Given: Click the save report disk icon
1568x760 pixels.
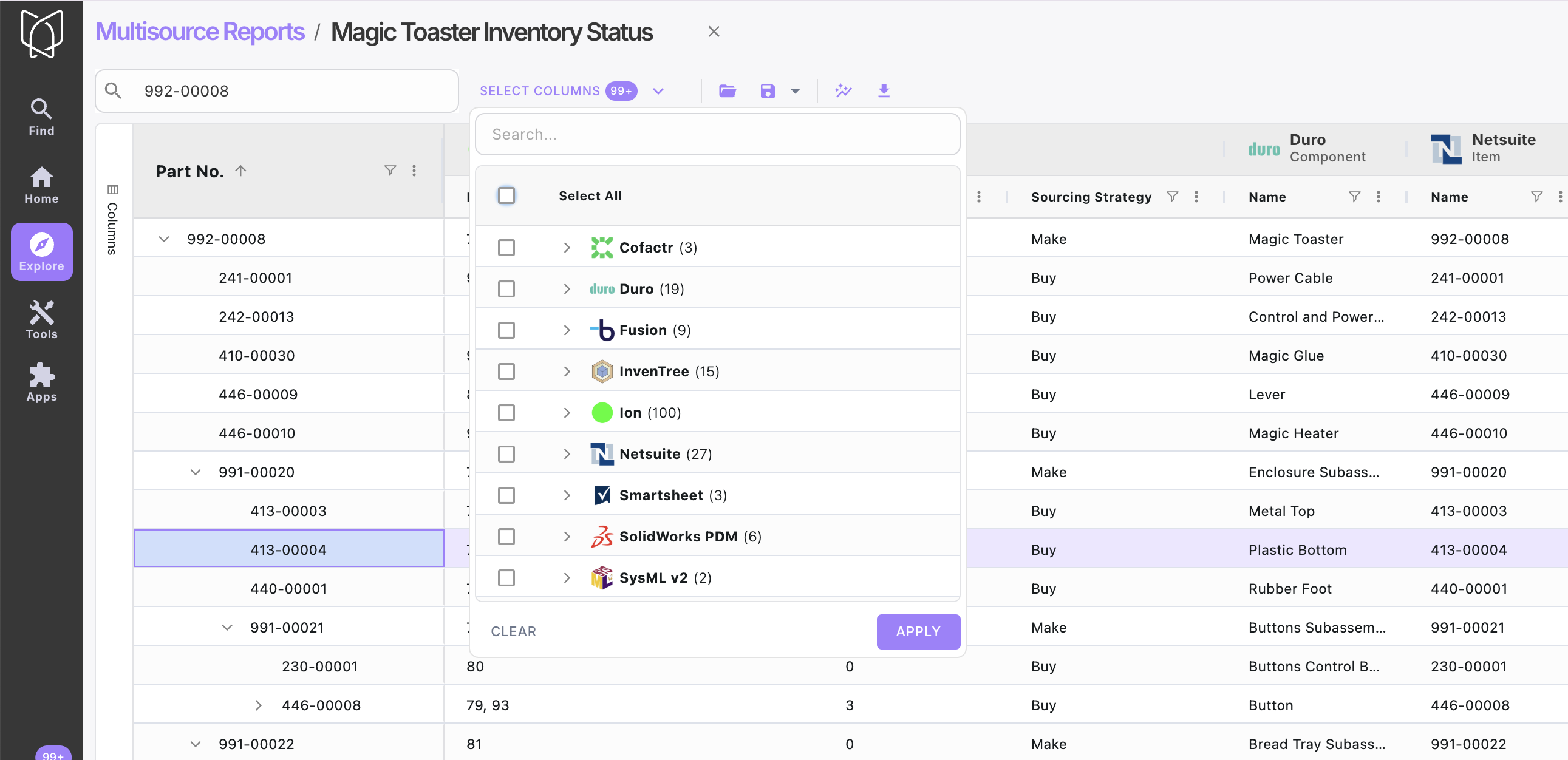Looking at the screenshot, I should (x=768, y=91).
